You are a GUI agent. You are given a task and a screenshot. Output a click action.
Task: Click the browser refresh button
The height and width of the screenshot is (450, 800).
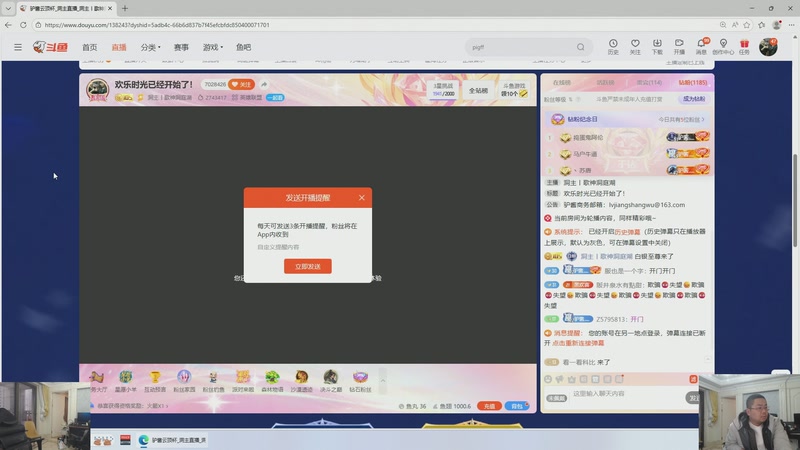tap(23, 24)
